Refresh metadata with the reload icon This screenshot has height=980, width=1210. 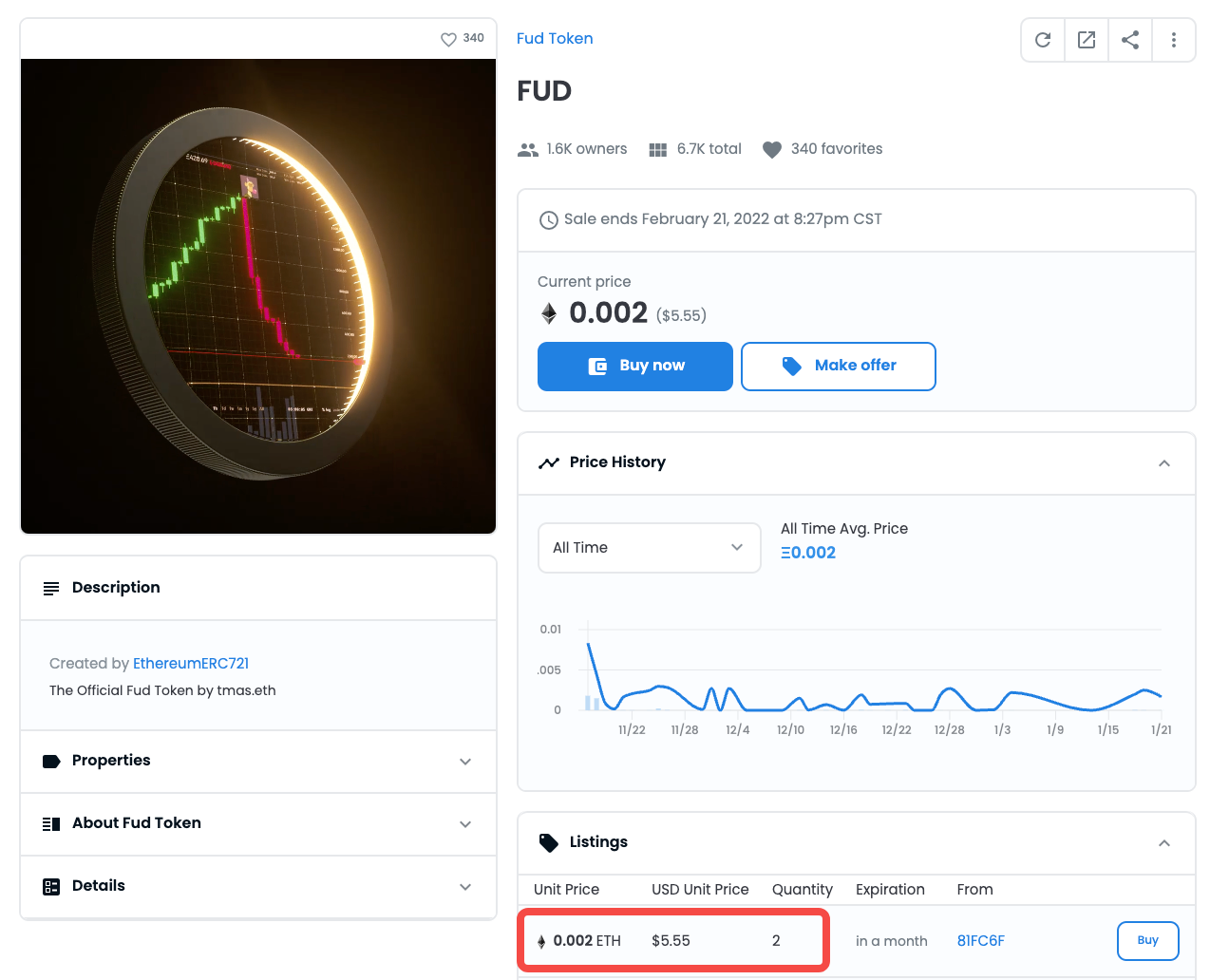tap(1043, 40)
